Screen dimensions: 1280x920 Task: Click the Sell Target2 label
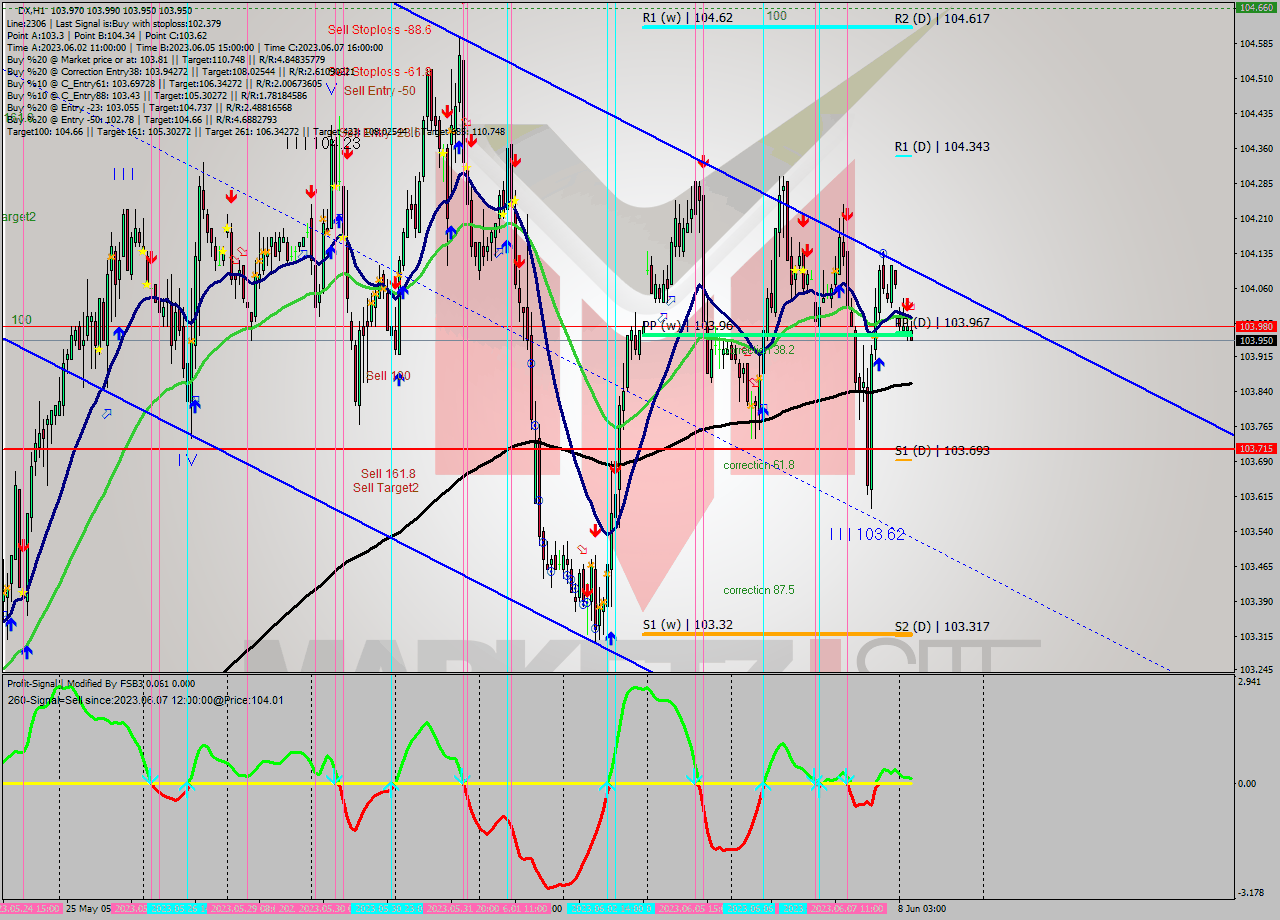(386, 487)
